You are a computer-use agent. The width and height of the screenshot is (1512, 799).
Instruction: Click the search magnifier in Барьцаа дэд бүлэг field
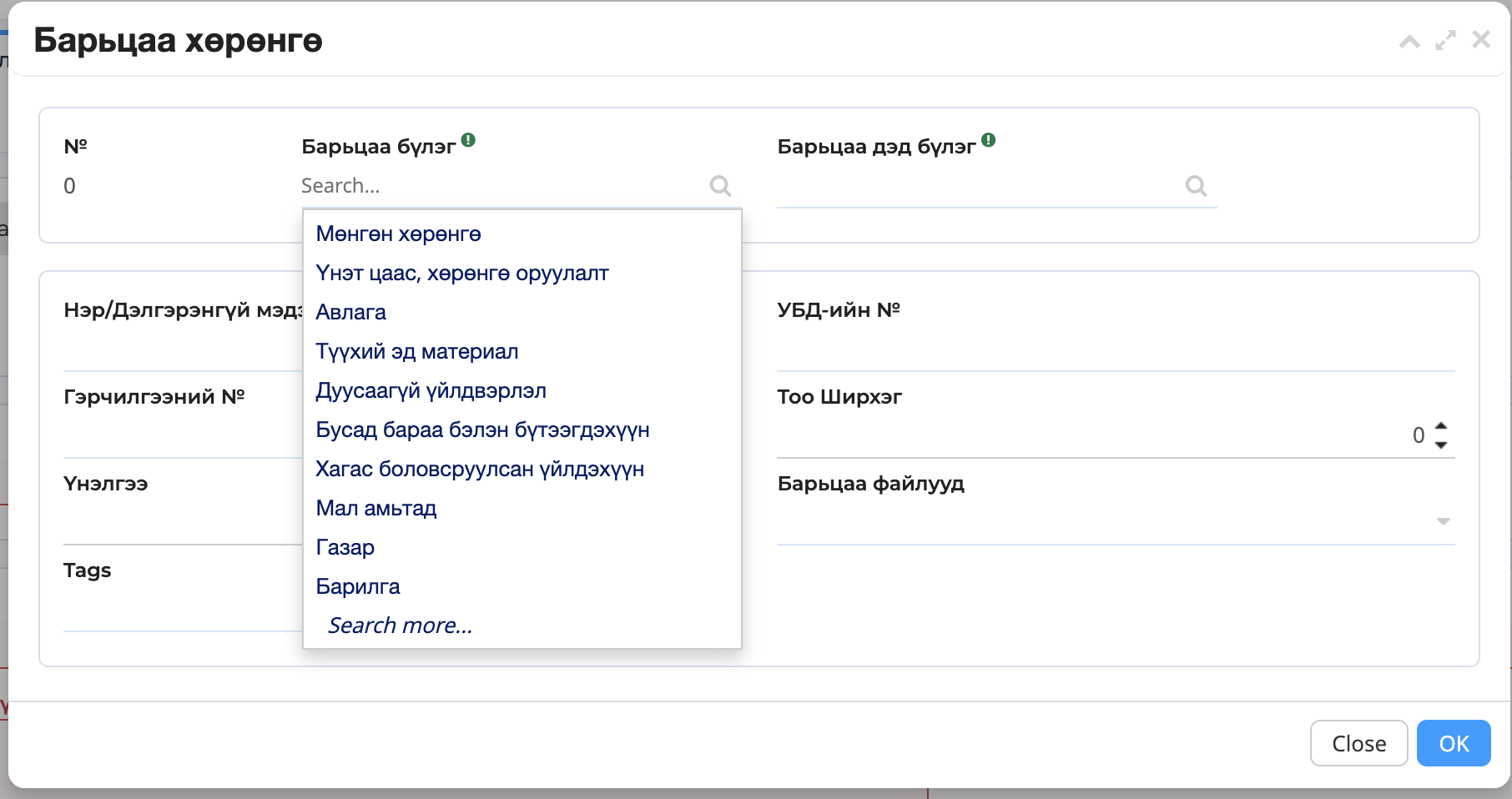1196,185
